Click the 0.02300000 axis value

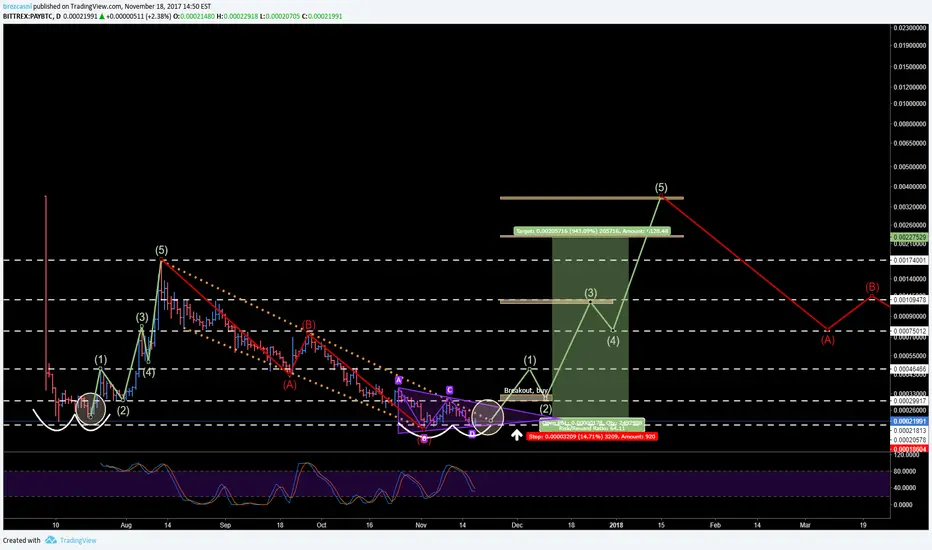tap(910, 28)
